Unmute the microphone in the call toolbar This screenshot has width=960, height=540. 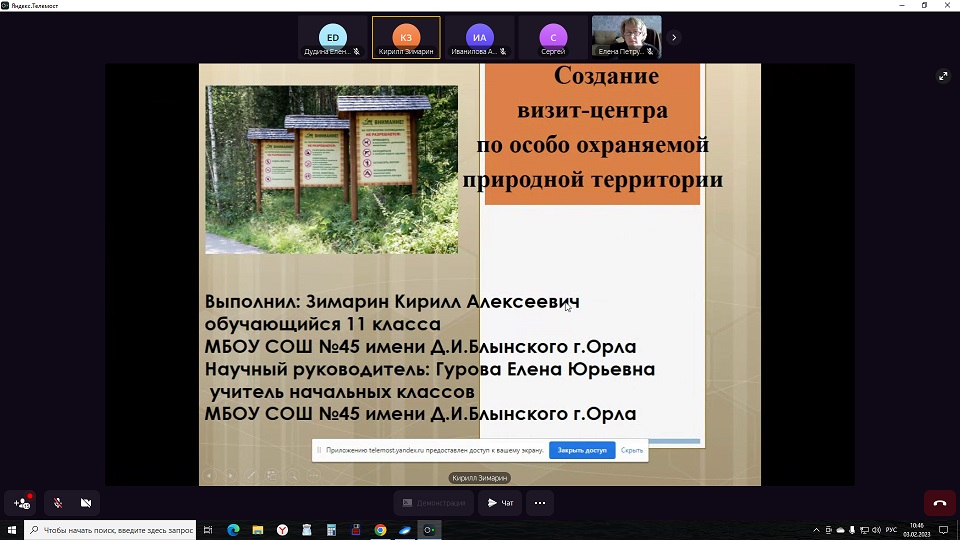tap(58, 503)
